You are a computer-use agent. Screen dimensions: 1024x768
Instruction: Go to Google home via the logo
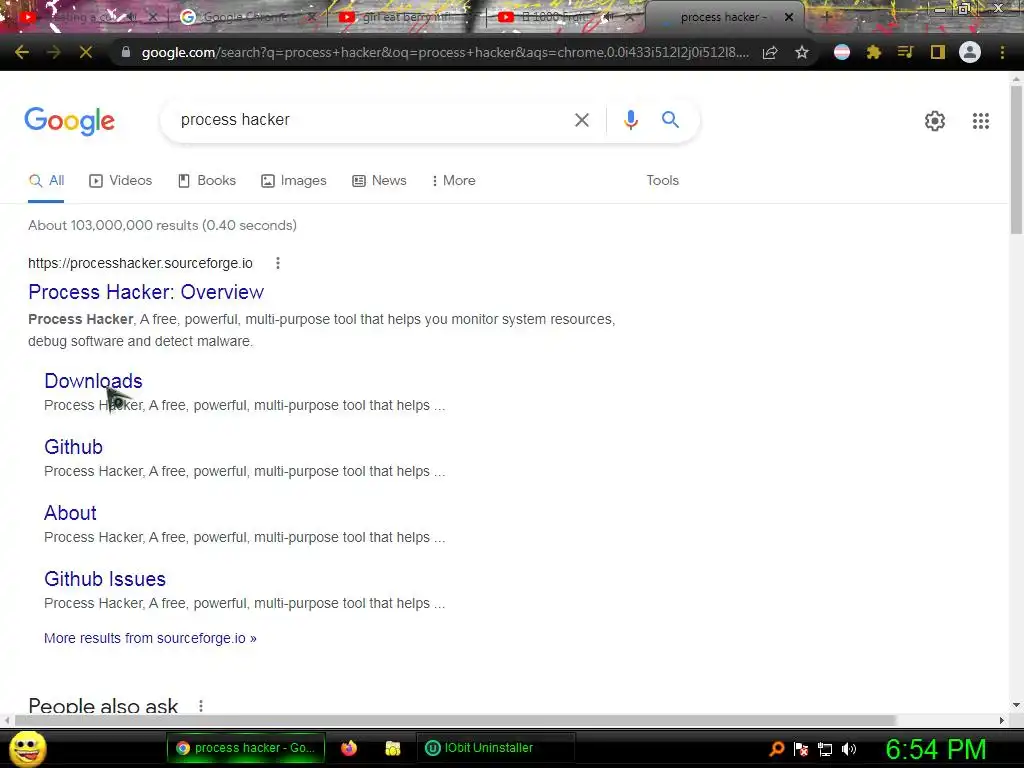click(x=70, y=121)
